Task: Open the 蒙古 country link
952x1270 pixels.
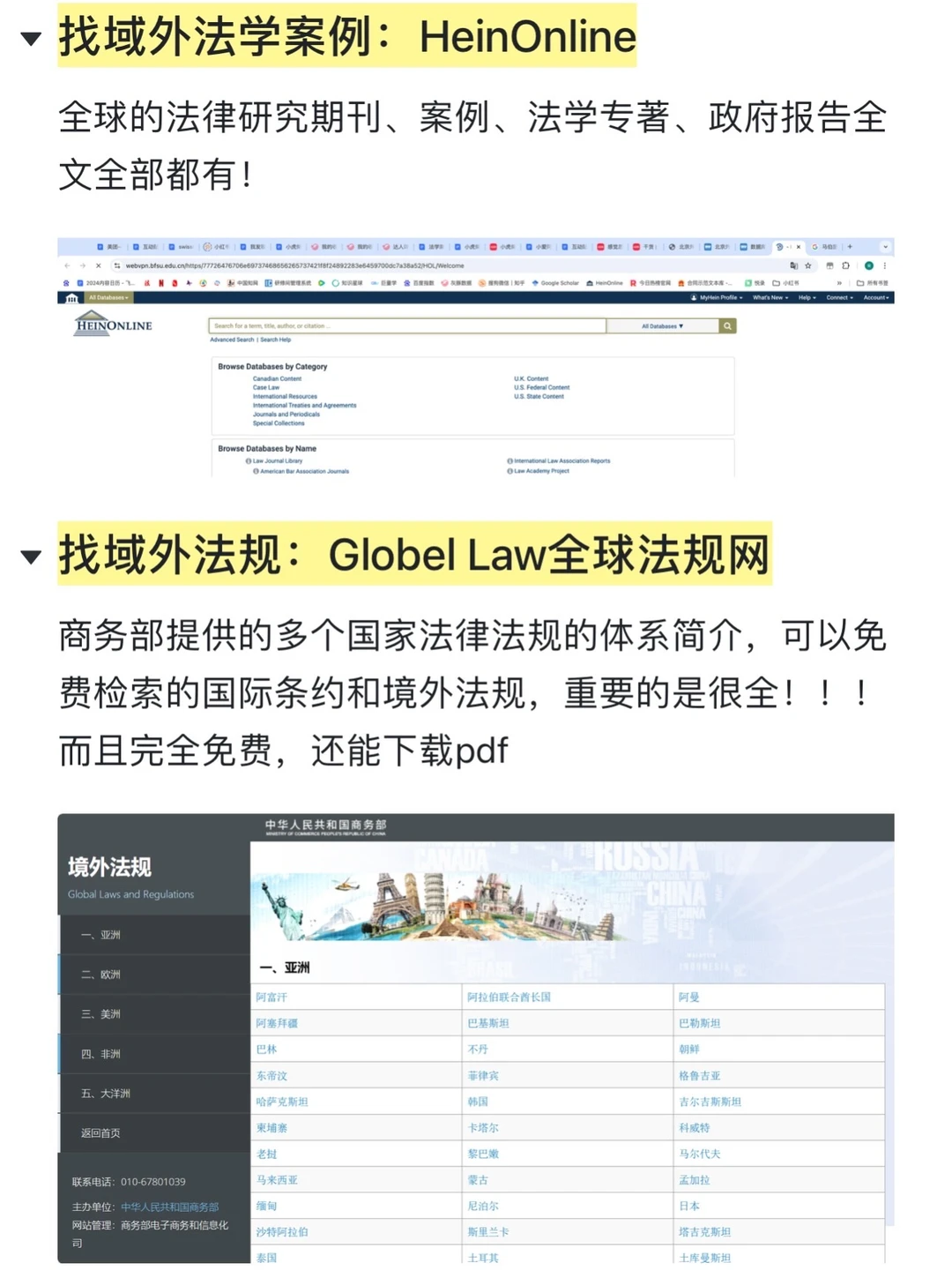Action: point(478,1180)
